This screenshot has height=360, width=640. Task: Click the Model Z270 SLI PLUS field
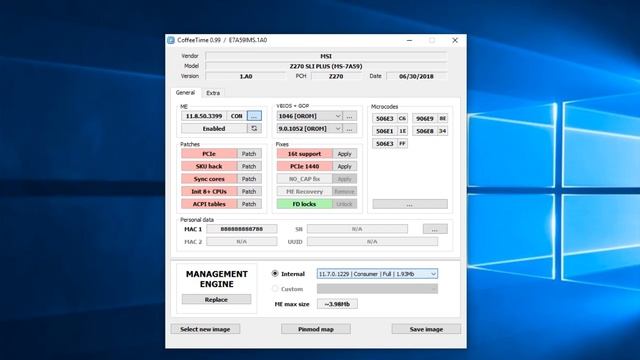(326, 66)
